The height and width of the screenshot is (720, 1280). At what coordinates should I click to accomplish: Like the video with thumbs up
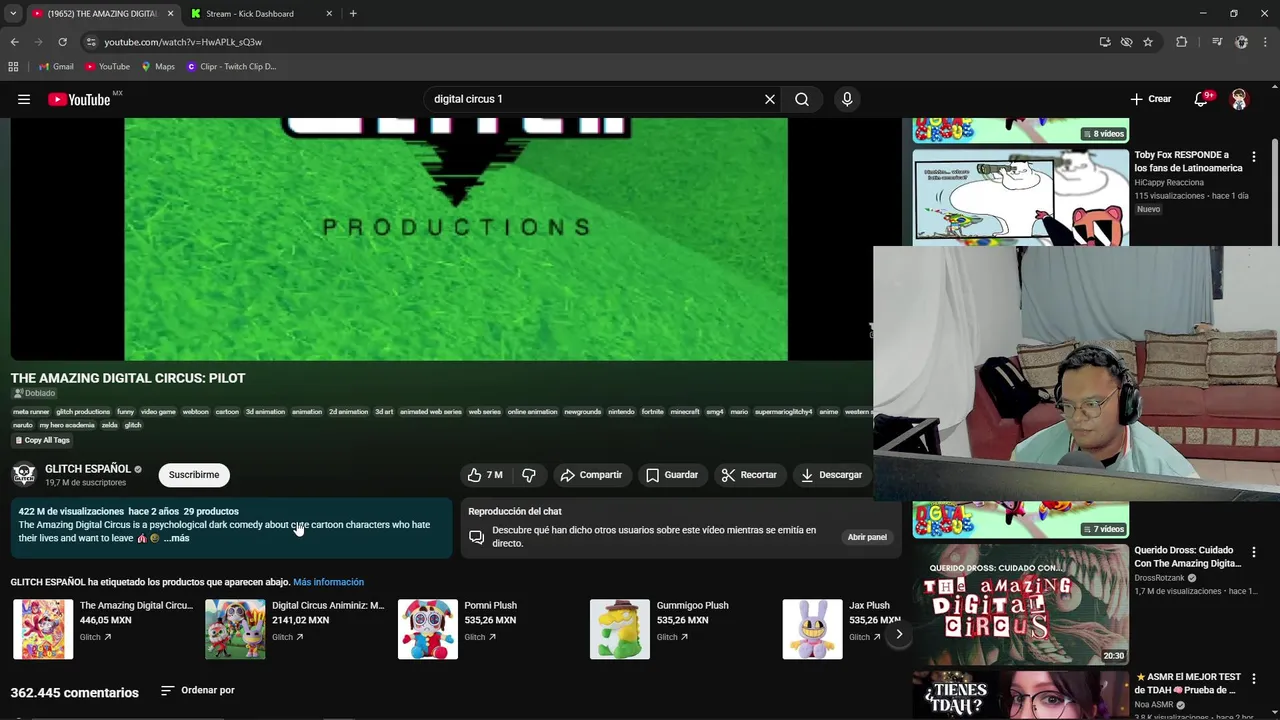click(485, 475)
